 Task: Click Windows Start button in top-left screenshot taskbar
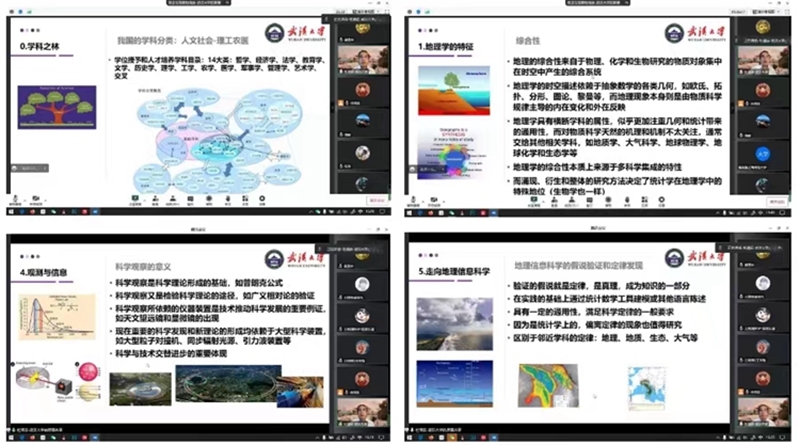7,212
